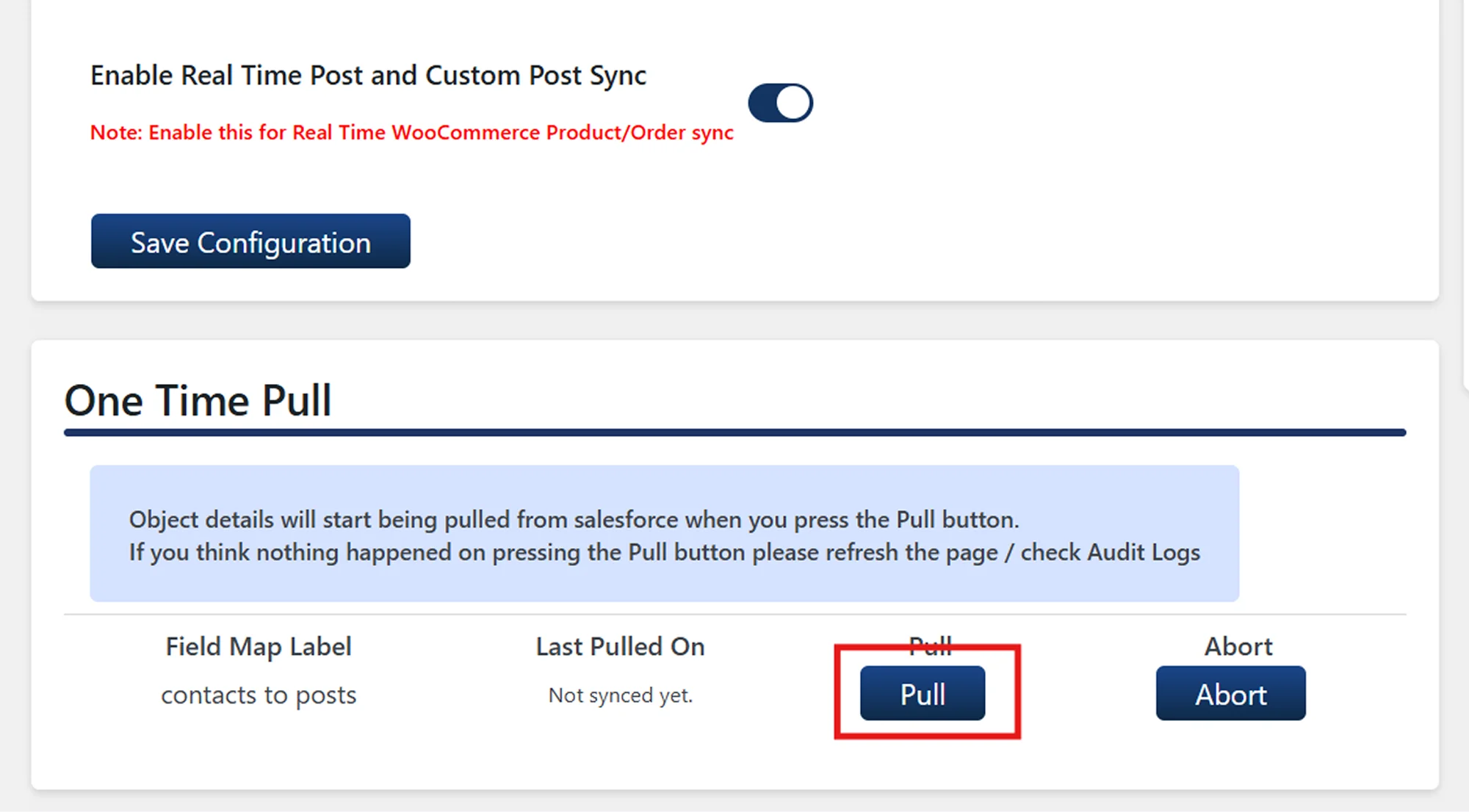
Task: Click the Field Map Label column header
Action: (259, 647)
